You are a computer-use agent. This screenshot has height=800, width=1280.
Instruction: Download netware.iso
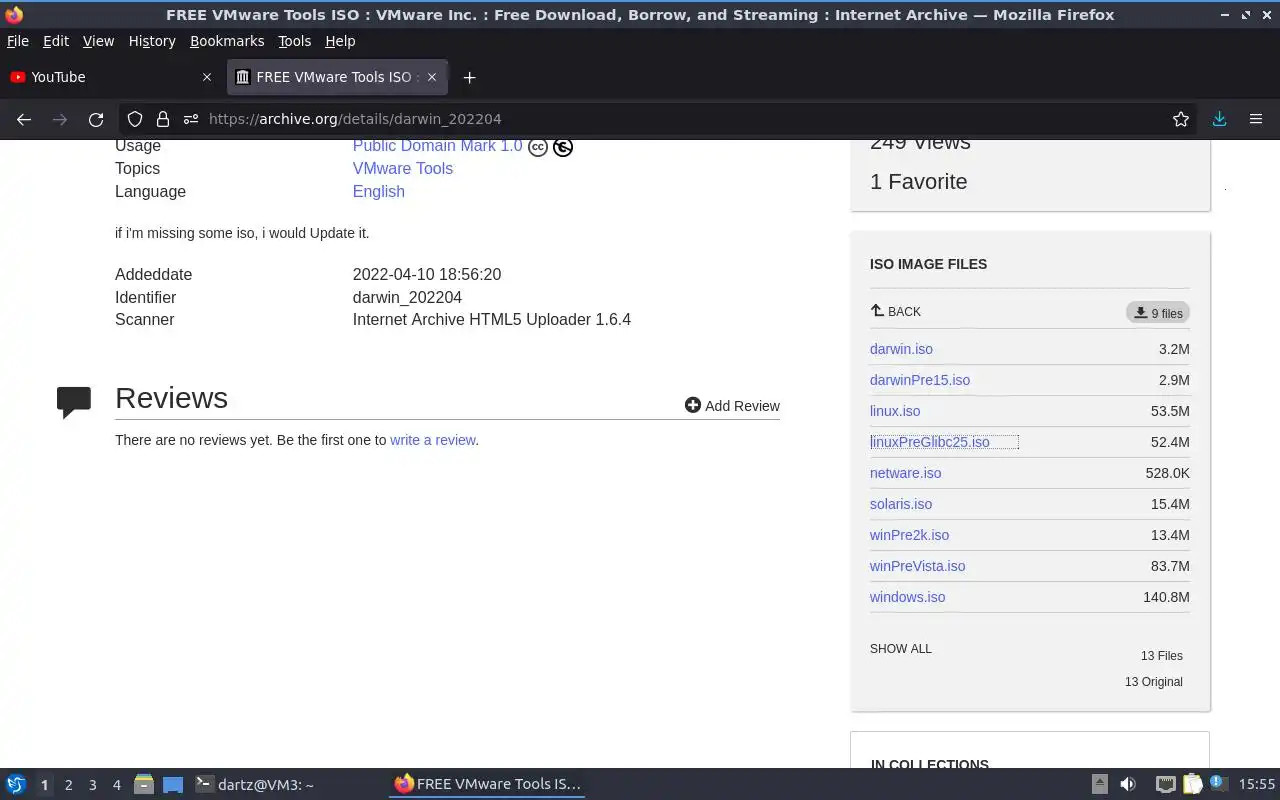906,473
